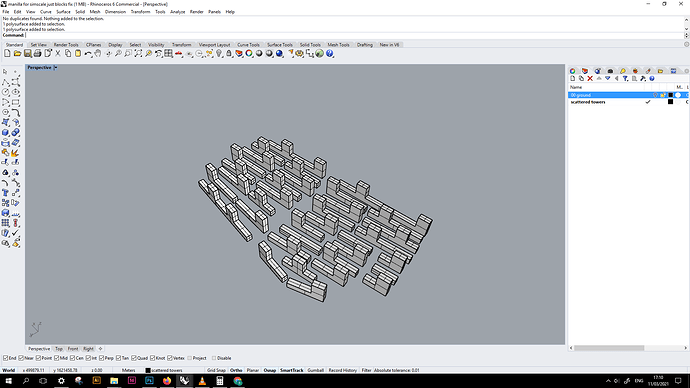Click the hammer tools icon in Layers panel
Viewport: 690px width, 388px height.
[x=642, y=78]
